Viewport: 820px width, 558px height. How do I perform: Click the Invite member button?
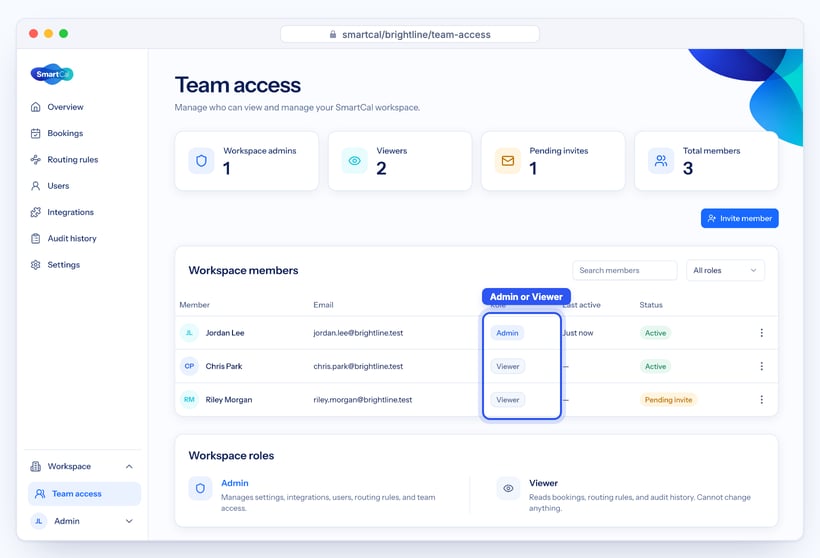pos(739,219)
